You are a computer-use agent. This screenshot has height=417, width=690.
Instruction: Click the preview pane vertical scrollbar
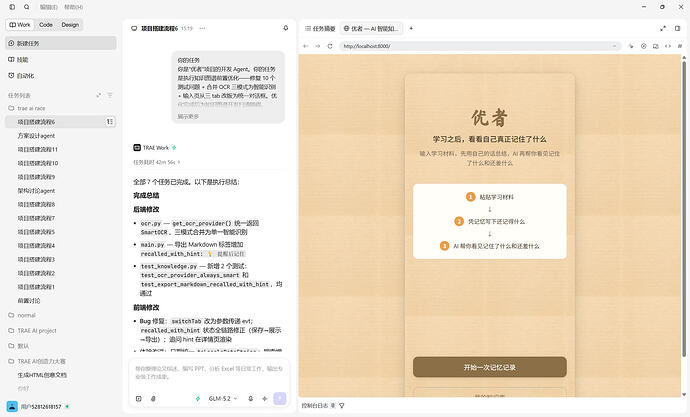pos(684,209)
